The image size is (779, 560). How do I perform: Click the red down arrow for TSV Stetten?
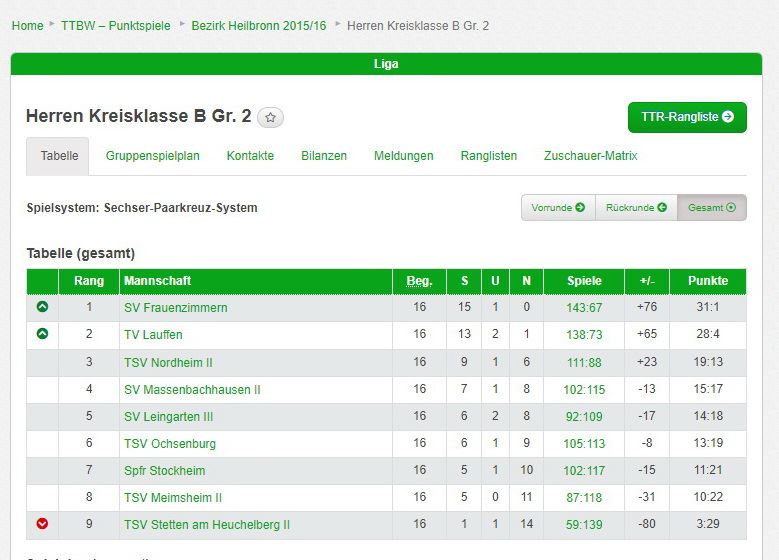(x=42, y=524)
